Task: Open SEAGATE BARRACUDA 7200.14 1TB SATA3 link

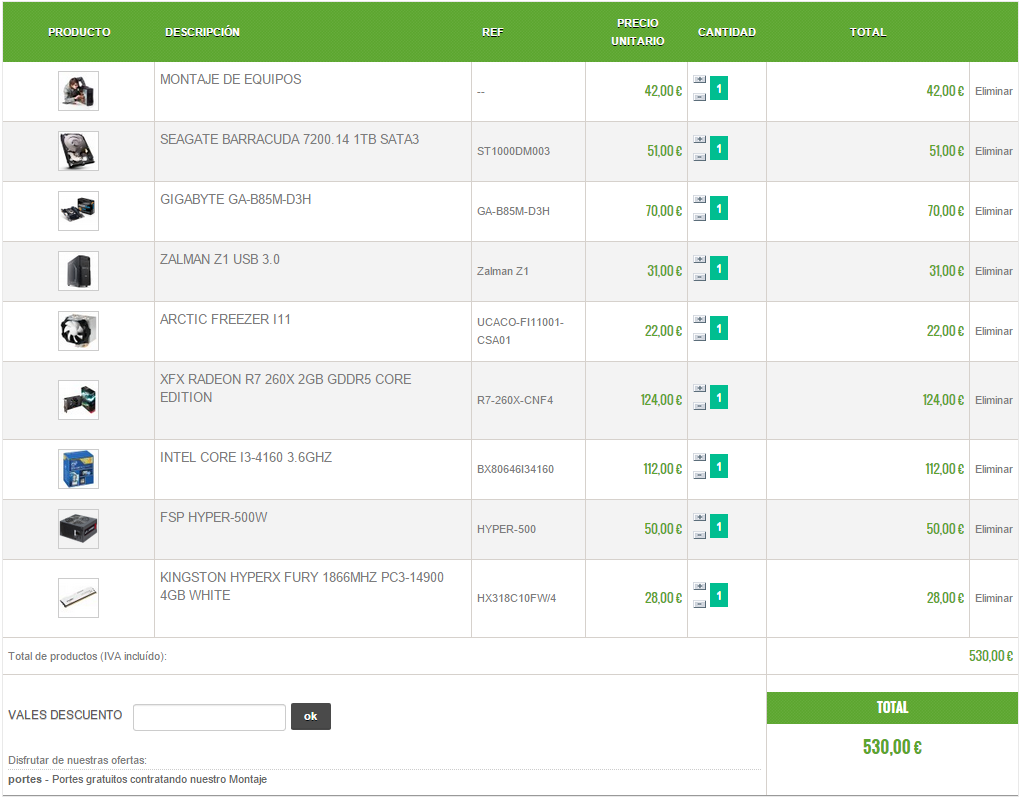Action: coord(289,140)
